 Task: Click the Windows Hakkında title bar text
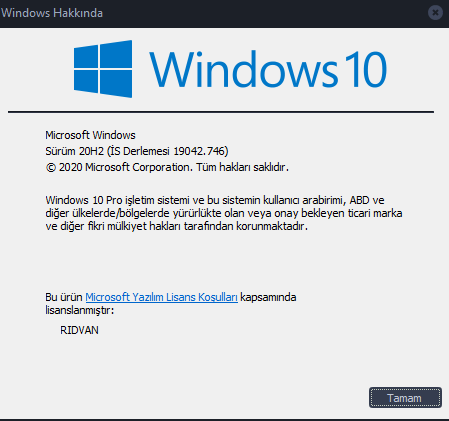[52, 13]
